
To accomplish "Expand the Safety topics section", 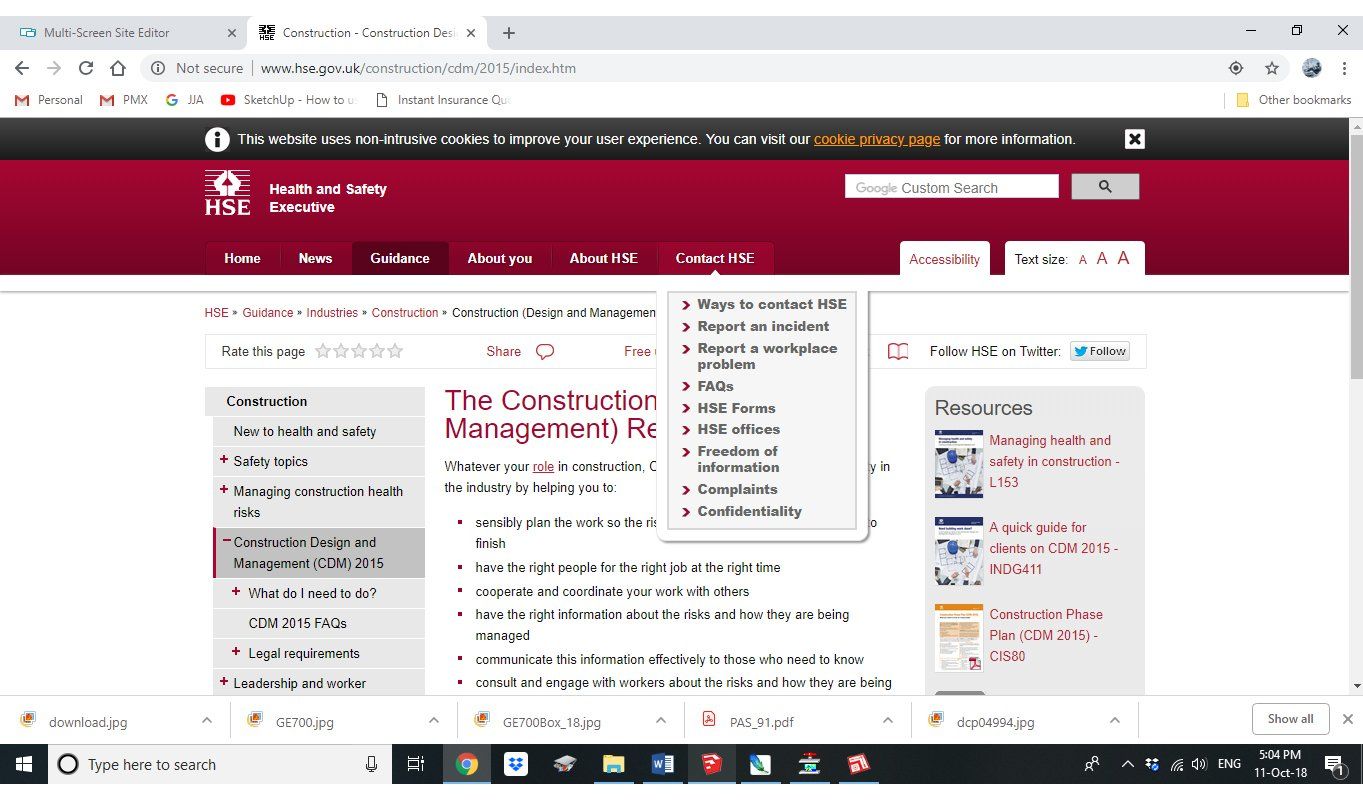I will 224,460.
